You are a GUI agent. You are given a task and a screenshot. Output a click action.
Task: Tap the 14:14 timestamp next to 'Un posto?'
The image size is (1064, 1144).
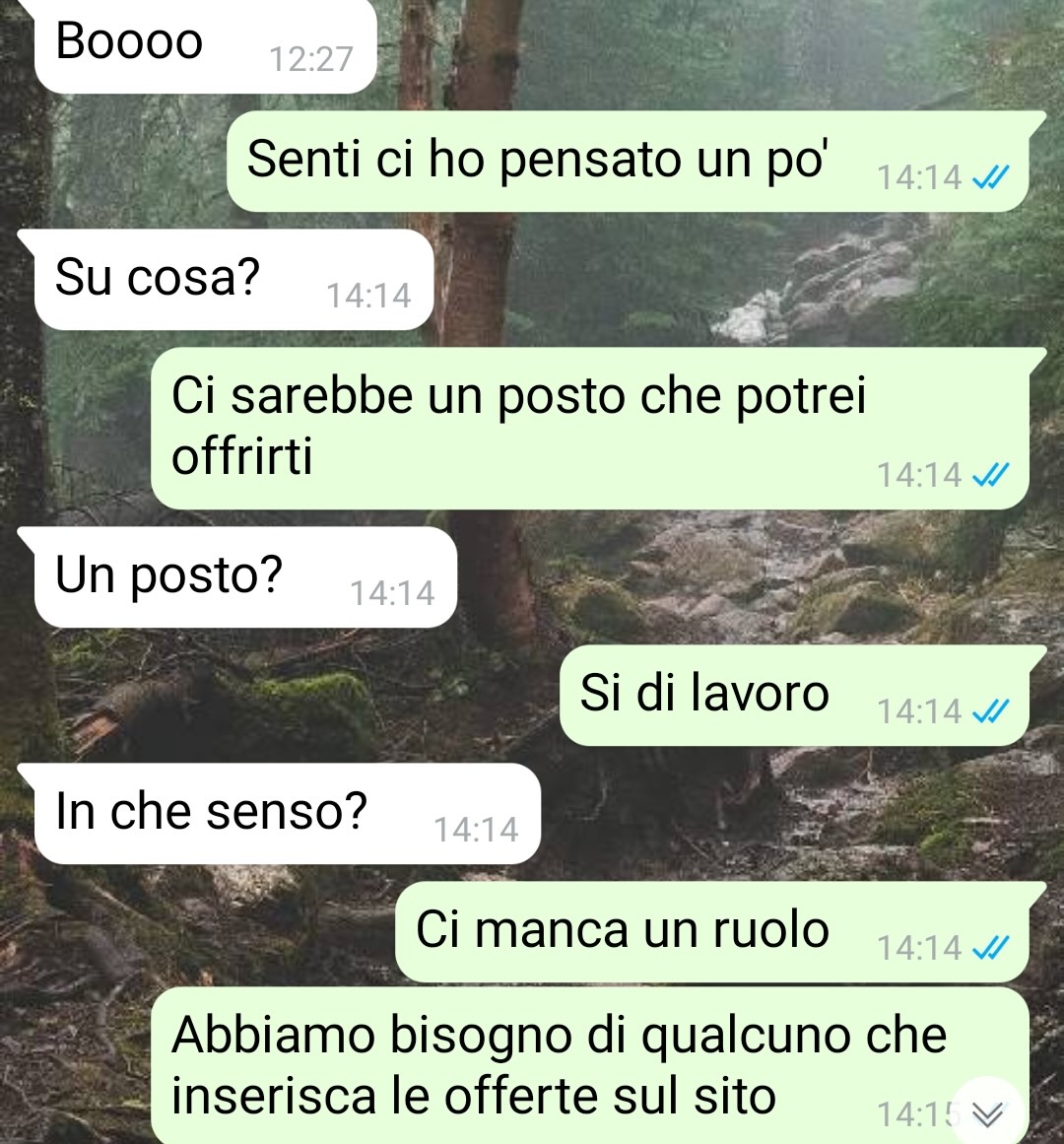click(392, 592)
